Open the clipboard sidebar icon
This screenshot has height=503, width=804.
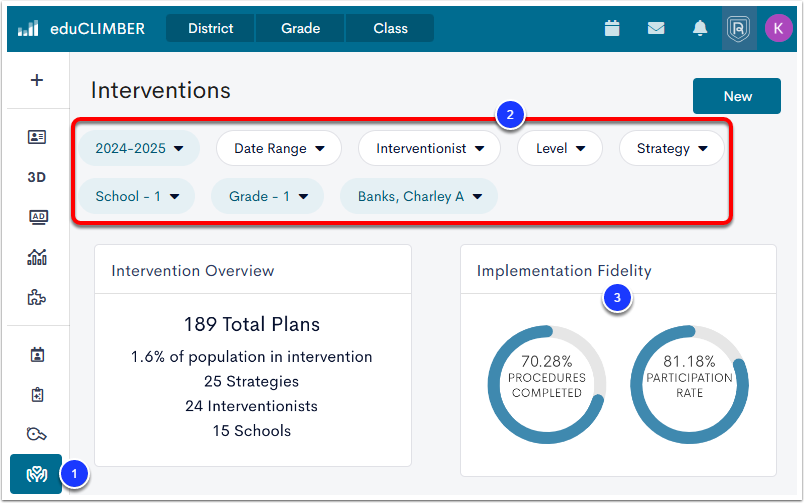tap(37, 394)
